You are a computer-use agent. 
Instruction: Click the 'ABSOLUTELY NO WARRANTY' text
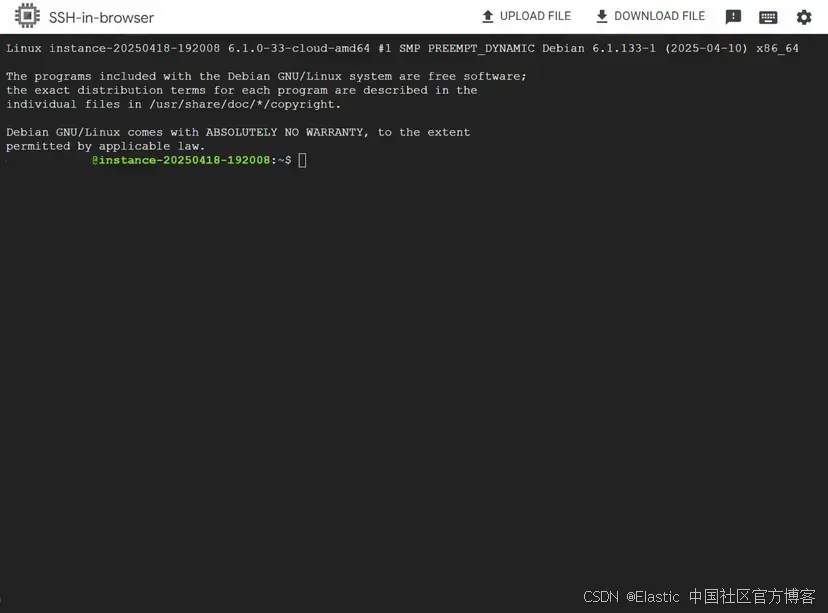[x=285, y=132]
